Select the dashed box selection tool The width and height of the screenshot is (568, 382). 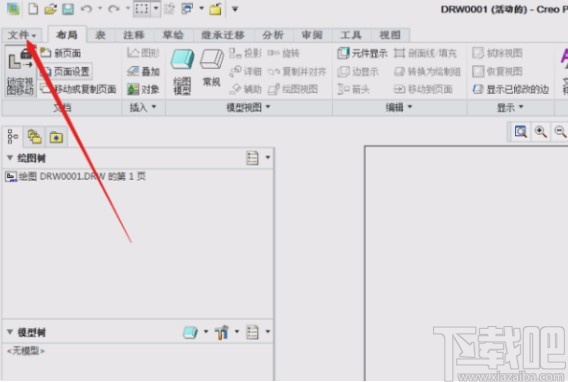pyautogui.click(x=141, y=9)
